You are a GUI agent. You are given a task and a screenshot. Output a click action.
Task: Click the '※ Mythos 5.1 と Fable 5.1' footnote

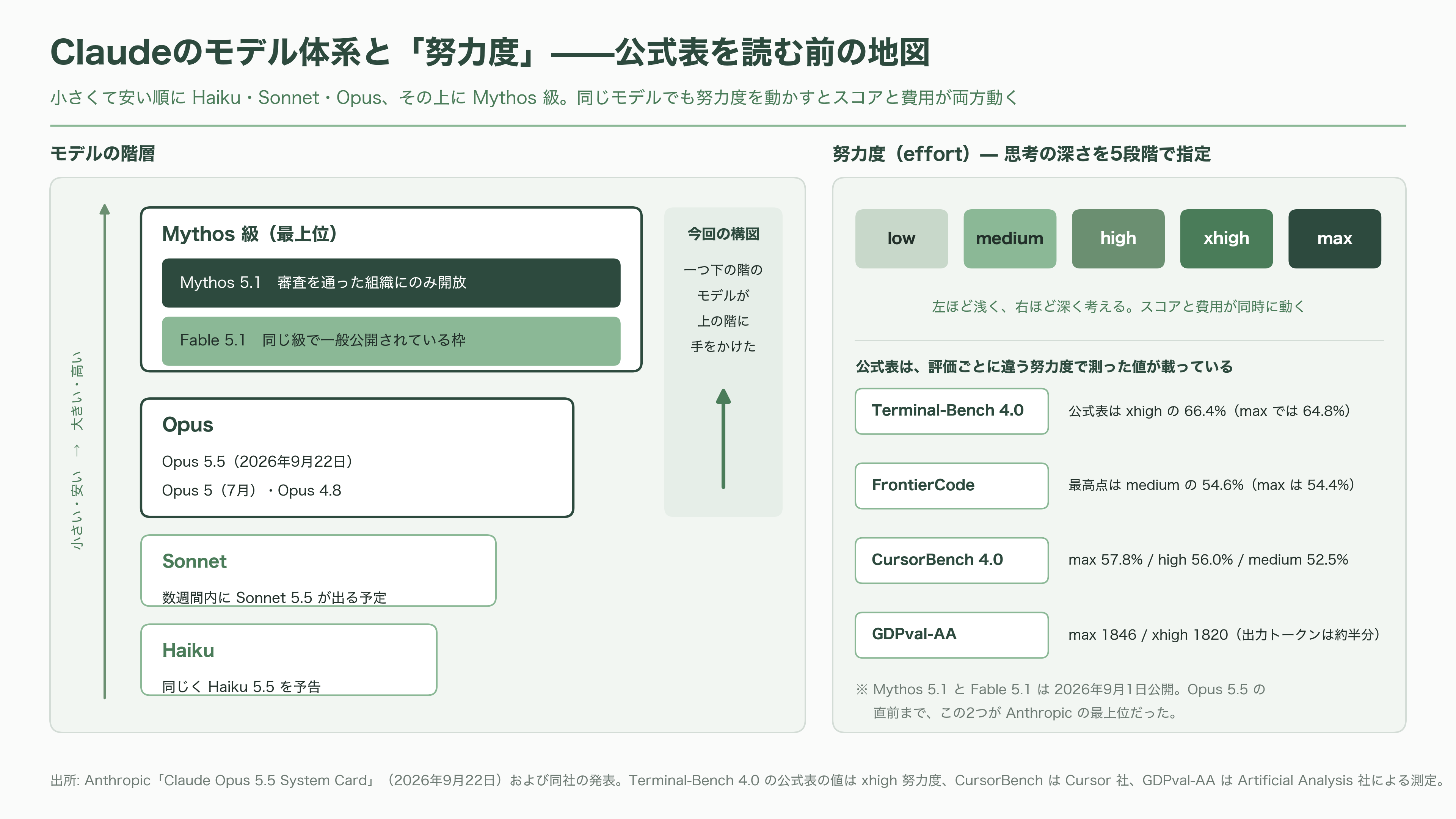click(1061, 701)
